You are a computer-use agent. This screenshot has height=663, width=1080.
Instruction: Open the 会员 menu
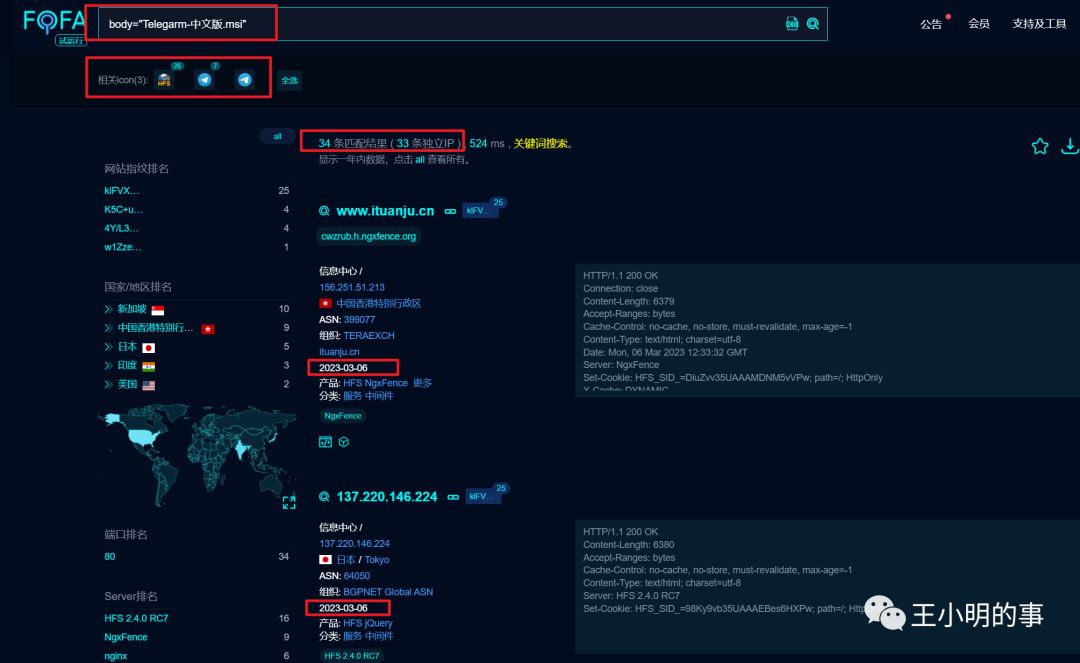click(979, 24)
